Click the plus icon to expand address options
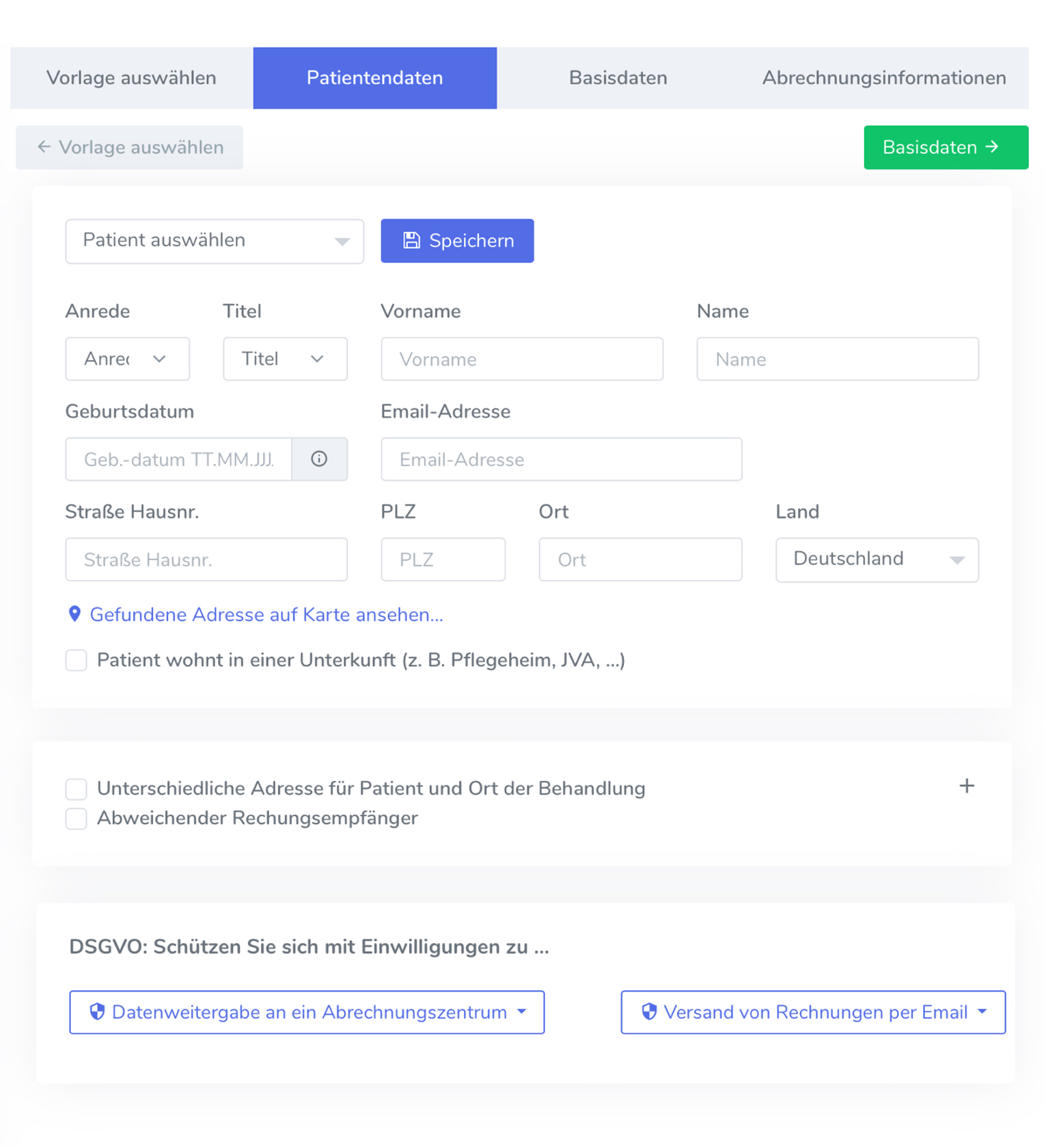This screenshot has height=1148, width=1061. click(967, 786)
